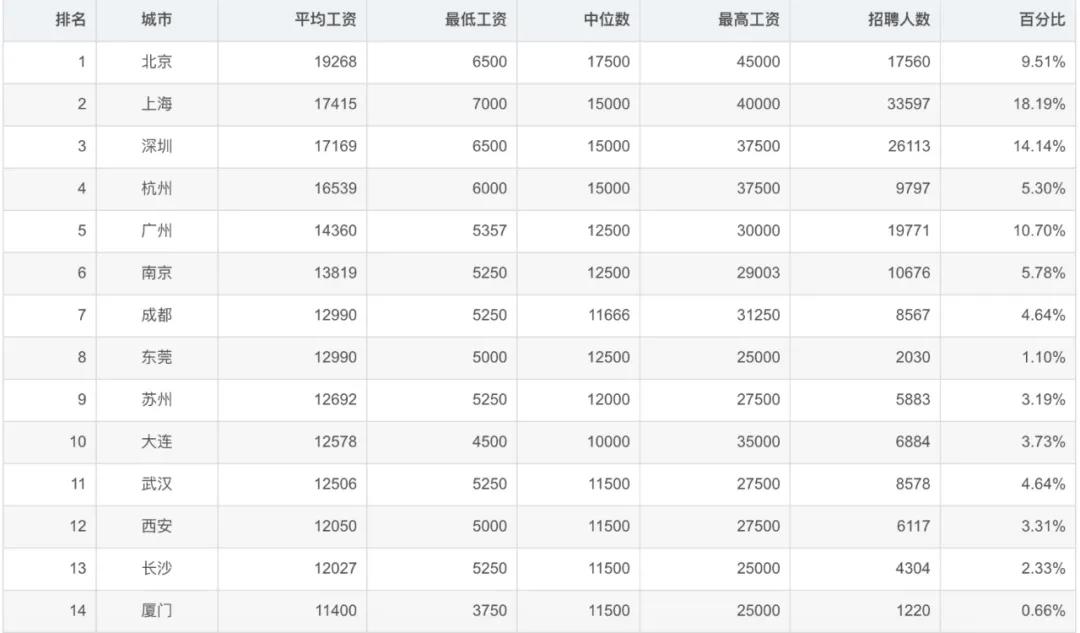Viewport: 1080px width, 633px height.
Task: Sort by the 最高工资 header
Action: (748, 20)
